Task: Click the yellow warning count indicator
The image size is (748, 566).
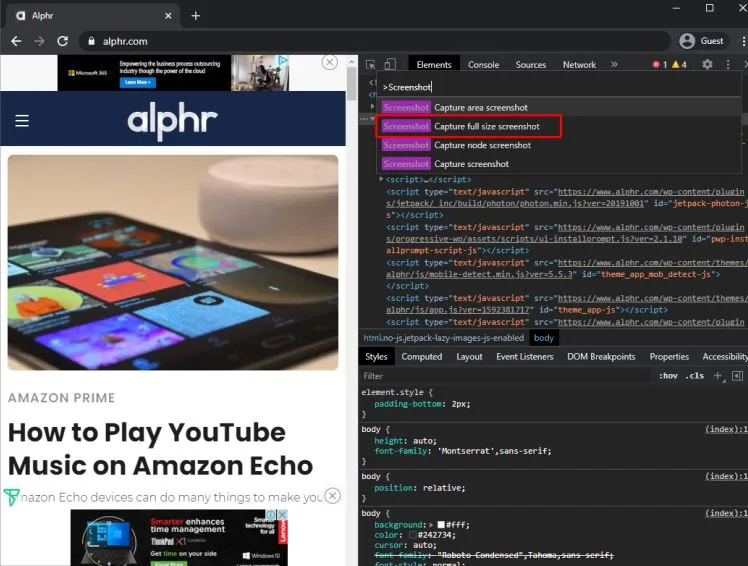Action: click(679, 64)
